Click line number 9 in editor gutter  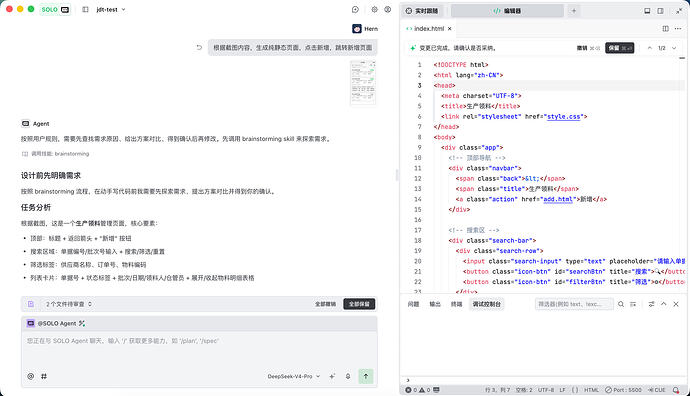[419, 147]
